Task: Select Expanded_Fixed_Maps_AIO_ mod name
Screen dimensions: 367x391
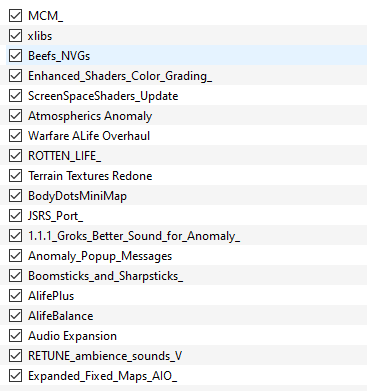Action: 103,376
